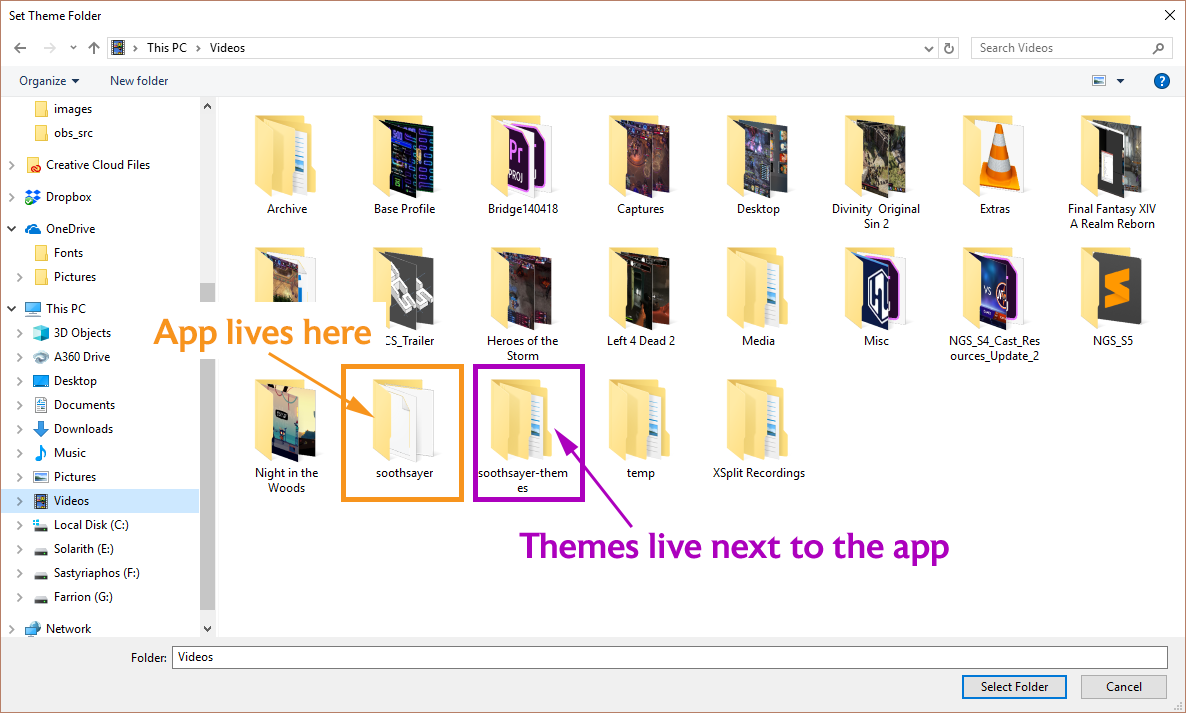The image size is (1186, 713).
Task: Select the soothsayer-themes folder
Action: [523, 437]
